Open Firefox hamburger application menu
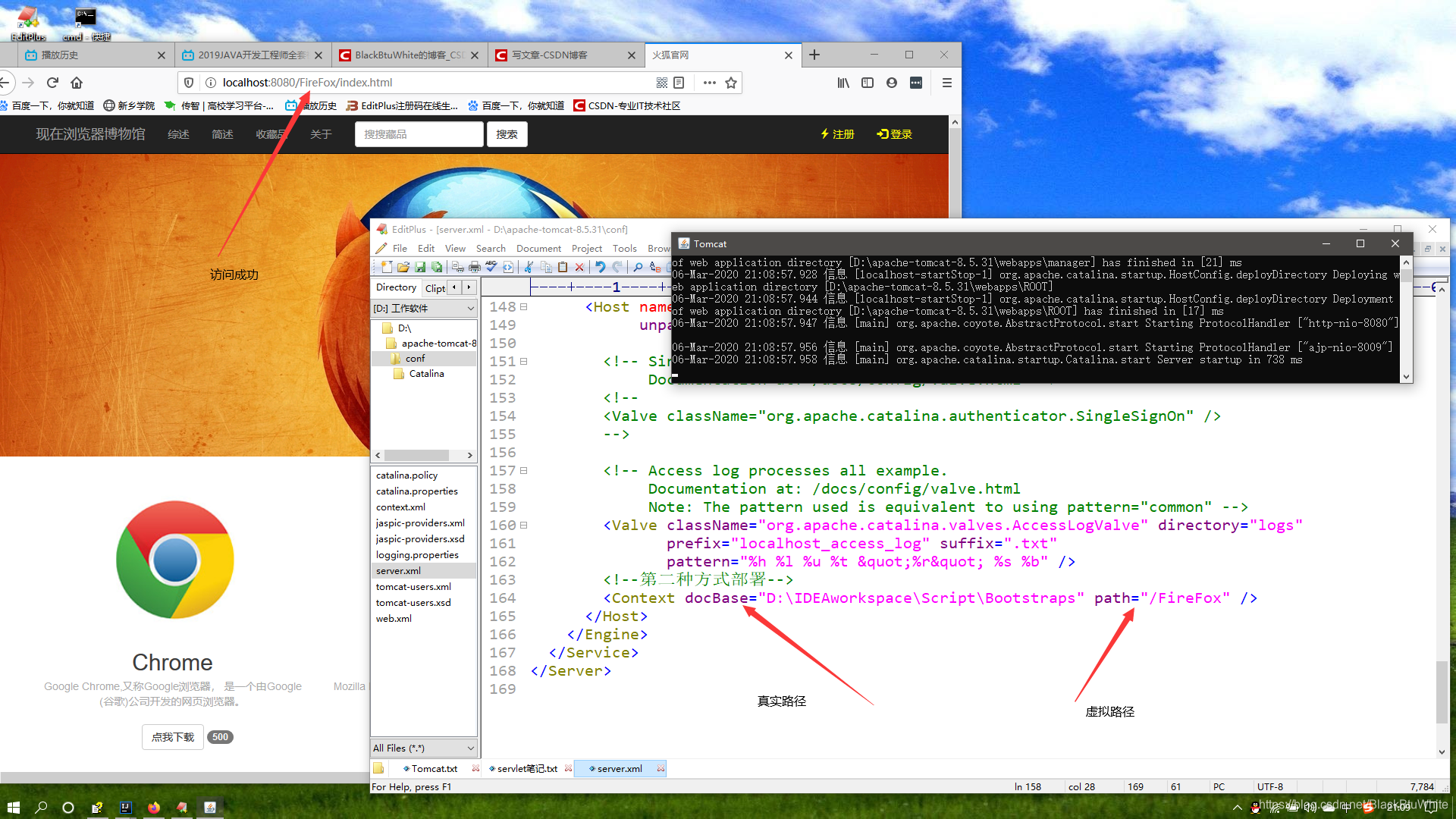 click(x=946, y=83)
